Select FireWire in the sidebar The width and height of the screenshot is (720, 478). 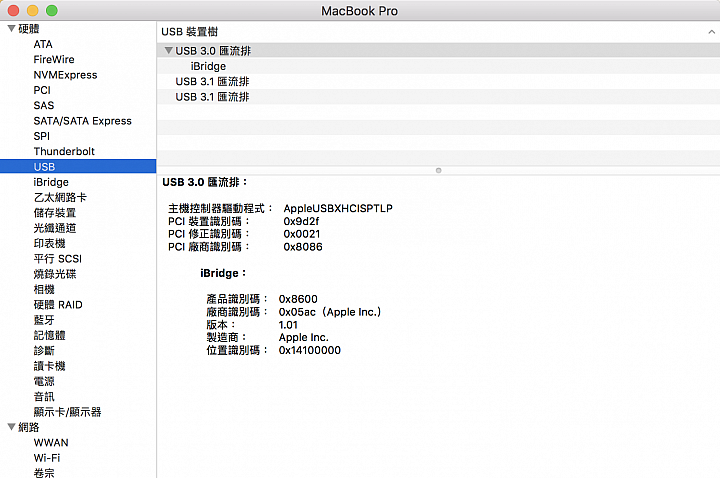point(54,59)
